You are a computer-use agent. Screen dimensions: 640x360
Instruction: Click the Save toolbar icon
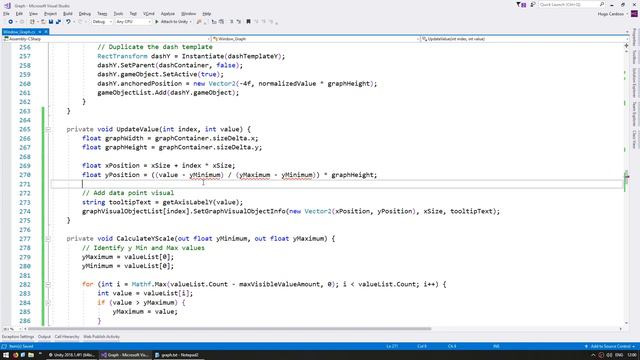(x=51, y=22)
